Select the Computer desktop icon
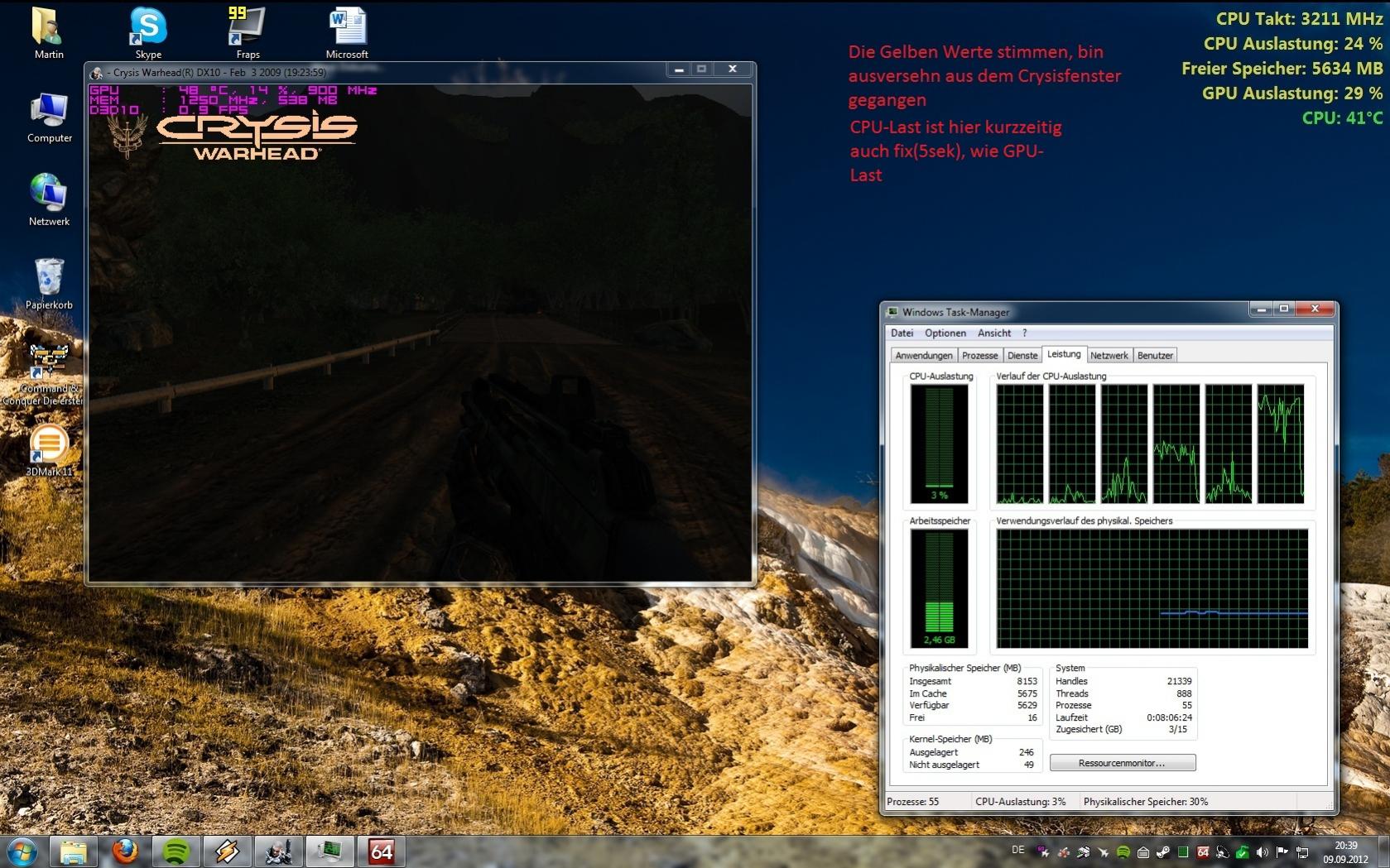The height and width of the screenshot is (868, 1390). pyautogui.click(x=49, y=117)
